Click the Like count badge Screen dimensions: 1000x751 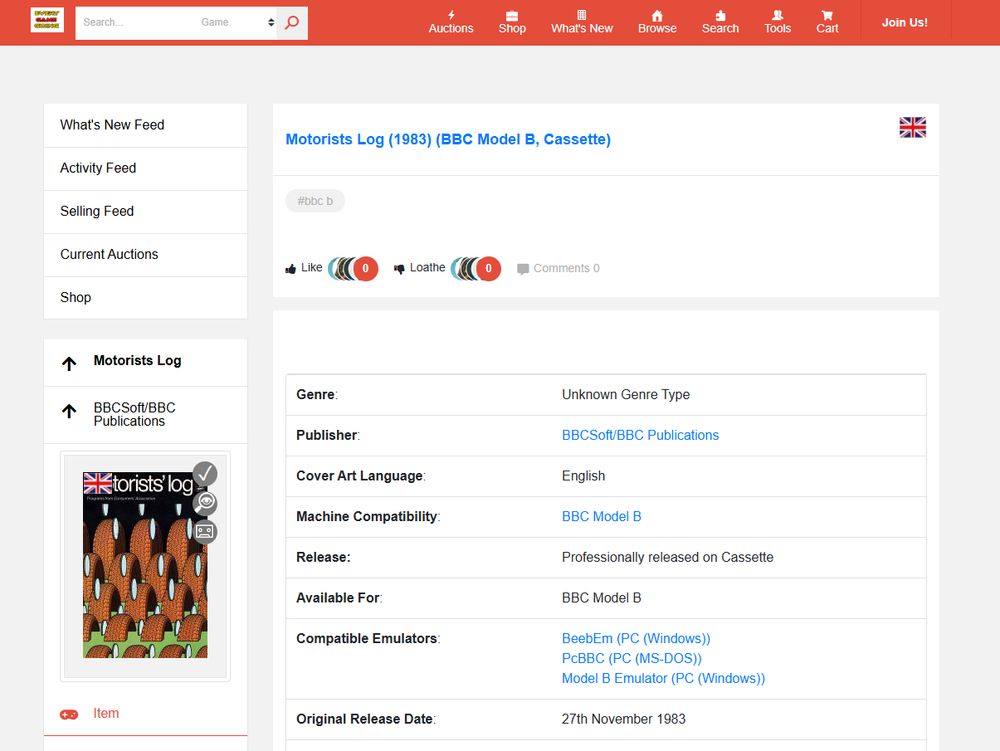[365, 268]
